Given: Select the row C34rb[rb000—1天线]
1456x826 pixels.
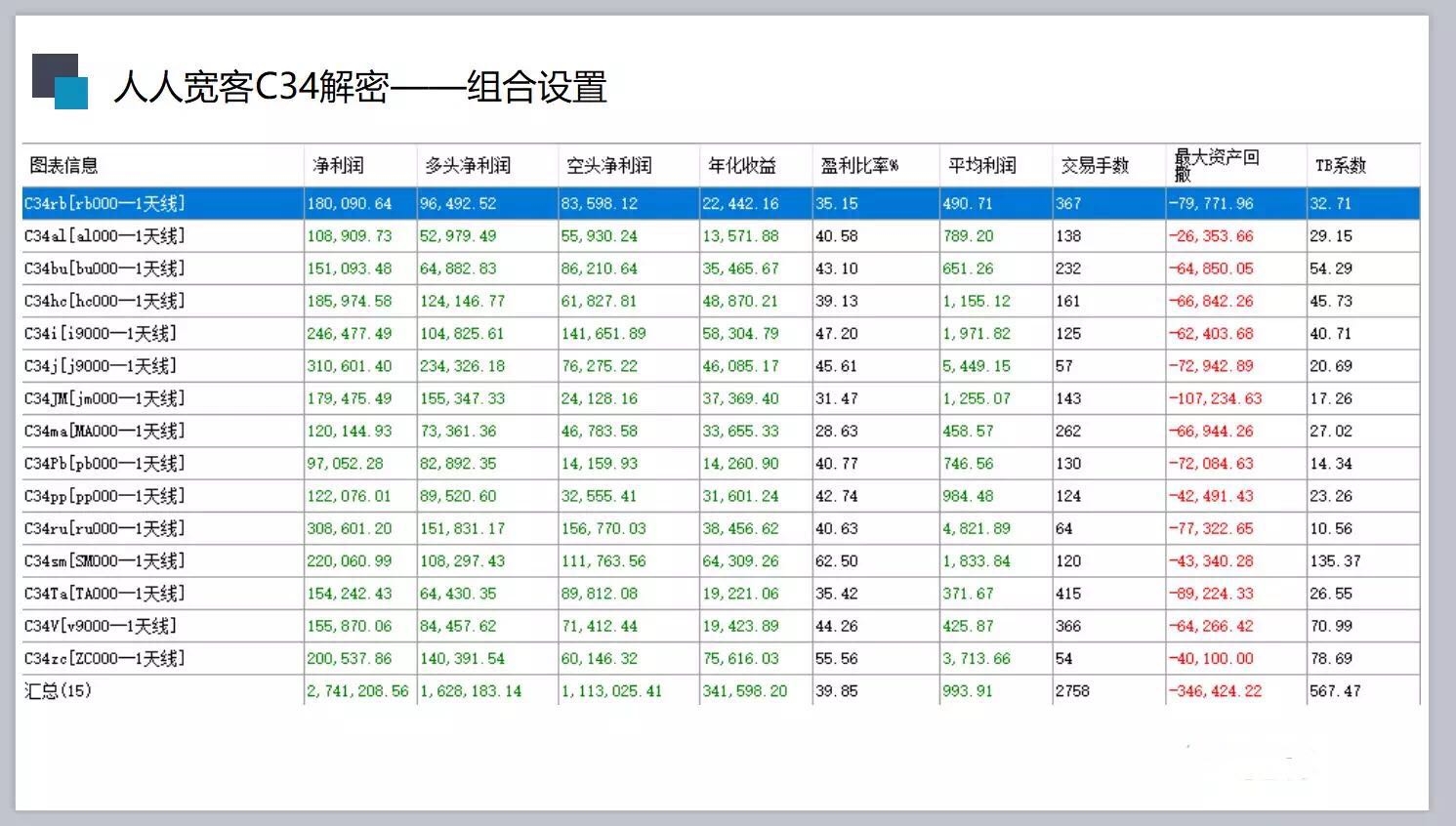Looking at the screenshot, I should (721, 203).
